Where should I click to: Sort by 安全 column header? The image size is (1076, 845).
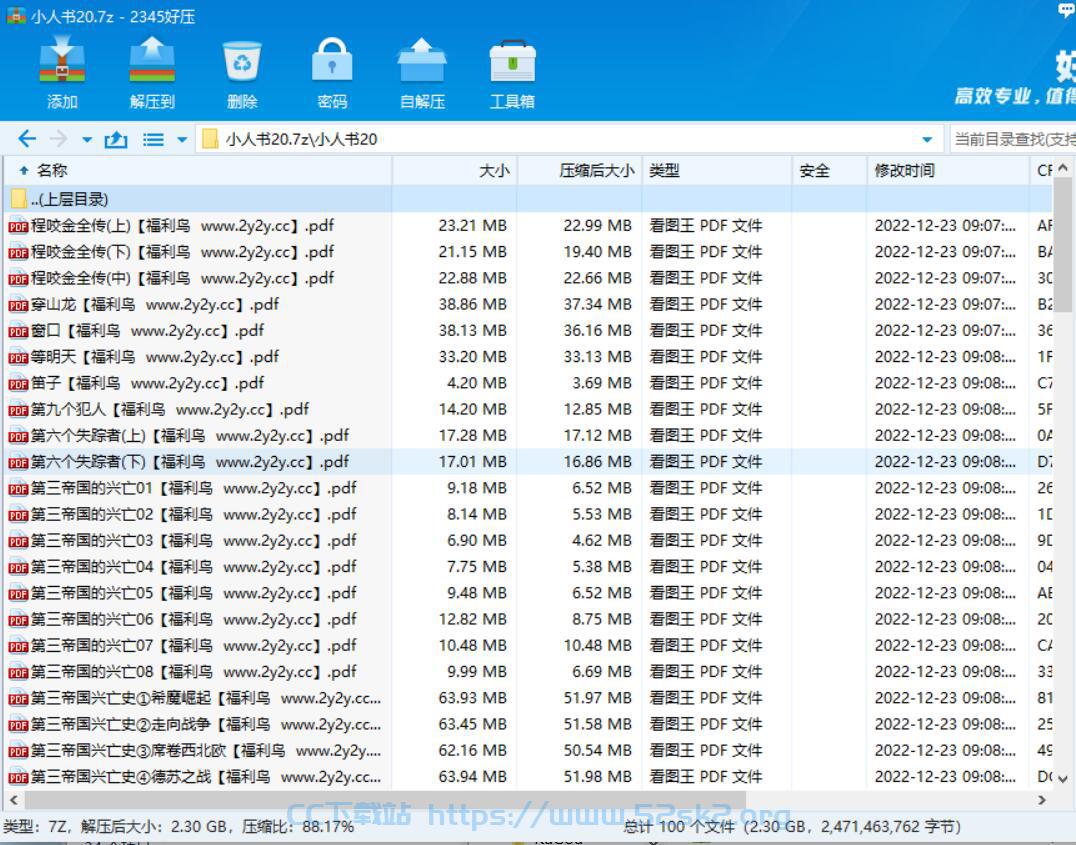(829, 171)
